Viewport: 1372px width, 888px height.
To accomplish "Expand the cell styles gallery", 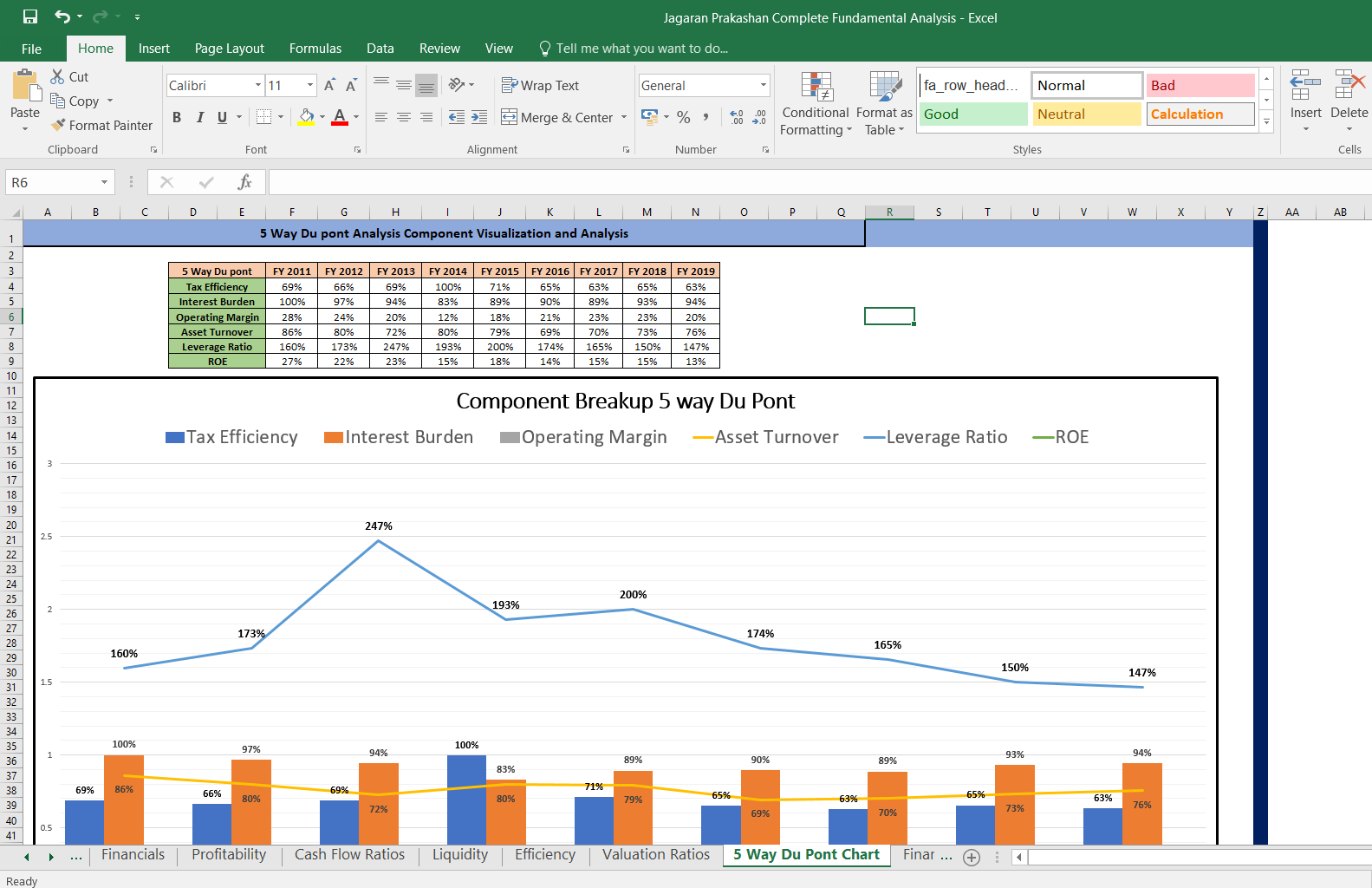I will tap(1266, 122).
